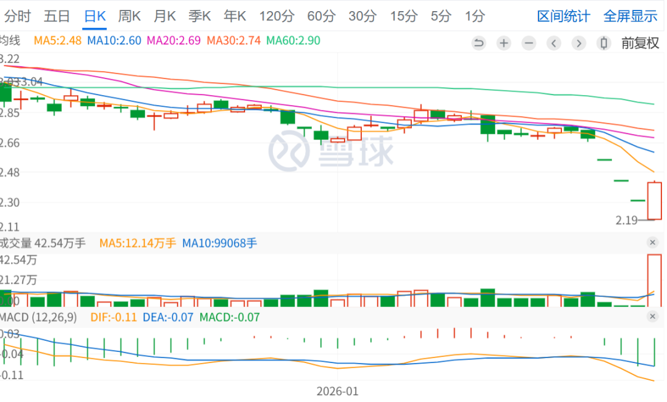
Task: Click the candlestick style icon
Action: coord(603,43)
